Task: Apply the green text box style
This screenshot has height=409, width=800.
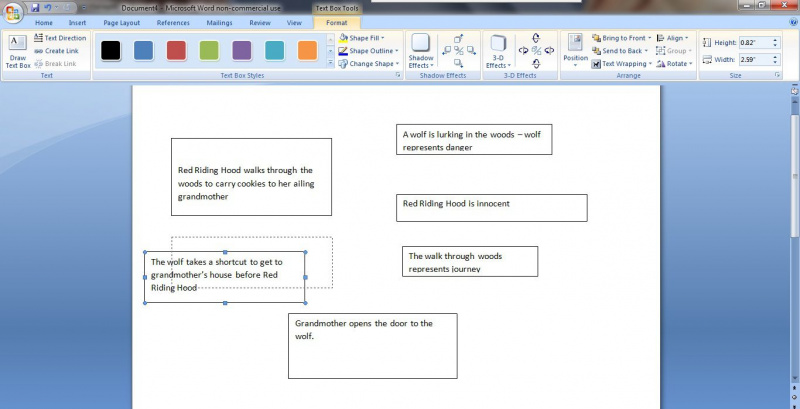Action: 209,50
